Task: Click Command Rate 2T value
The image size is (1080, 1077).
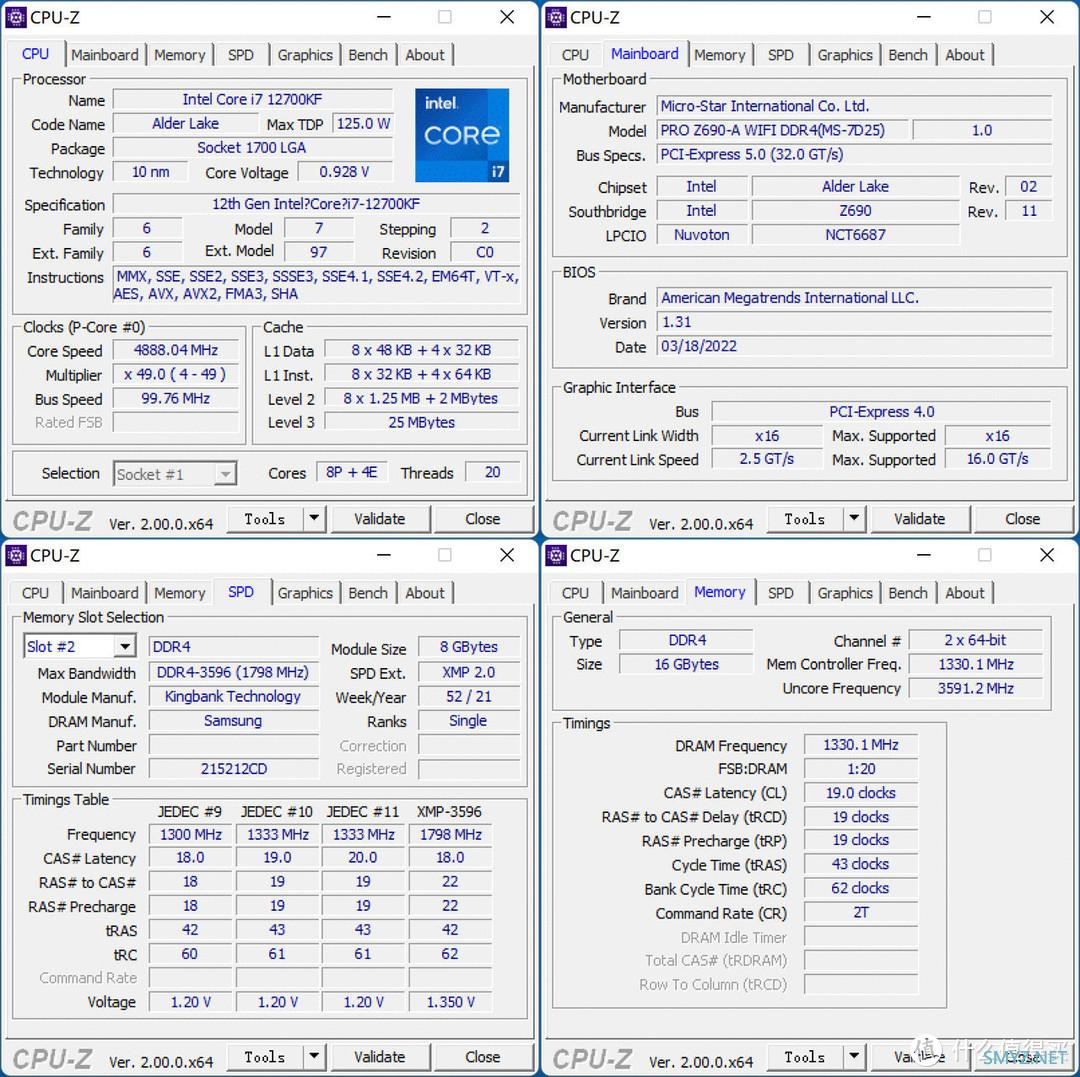Action: [861, 912]
